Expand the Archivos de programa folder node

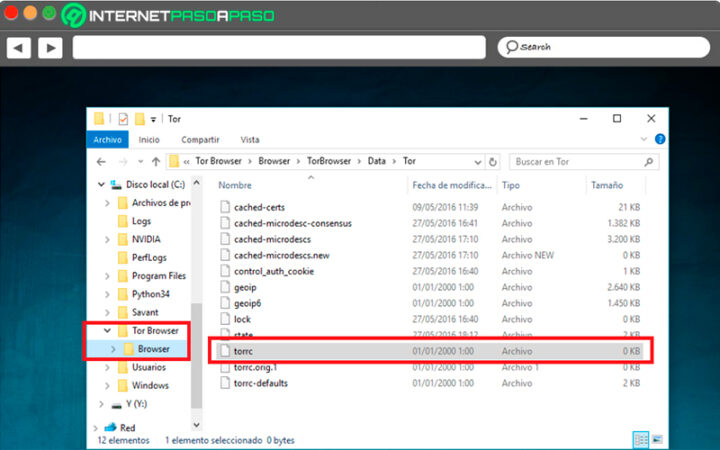(x=107, y=203)
